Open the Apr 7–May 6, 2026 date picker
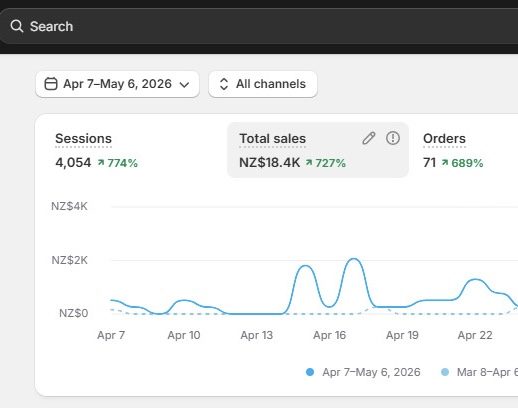The width and height of the screenshot is (518, 408). click(117, 84)
